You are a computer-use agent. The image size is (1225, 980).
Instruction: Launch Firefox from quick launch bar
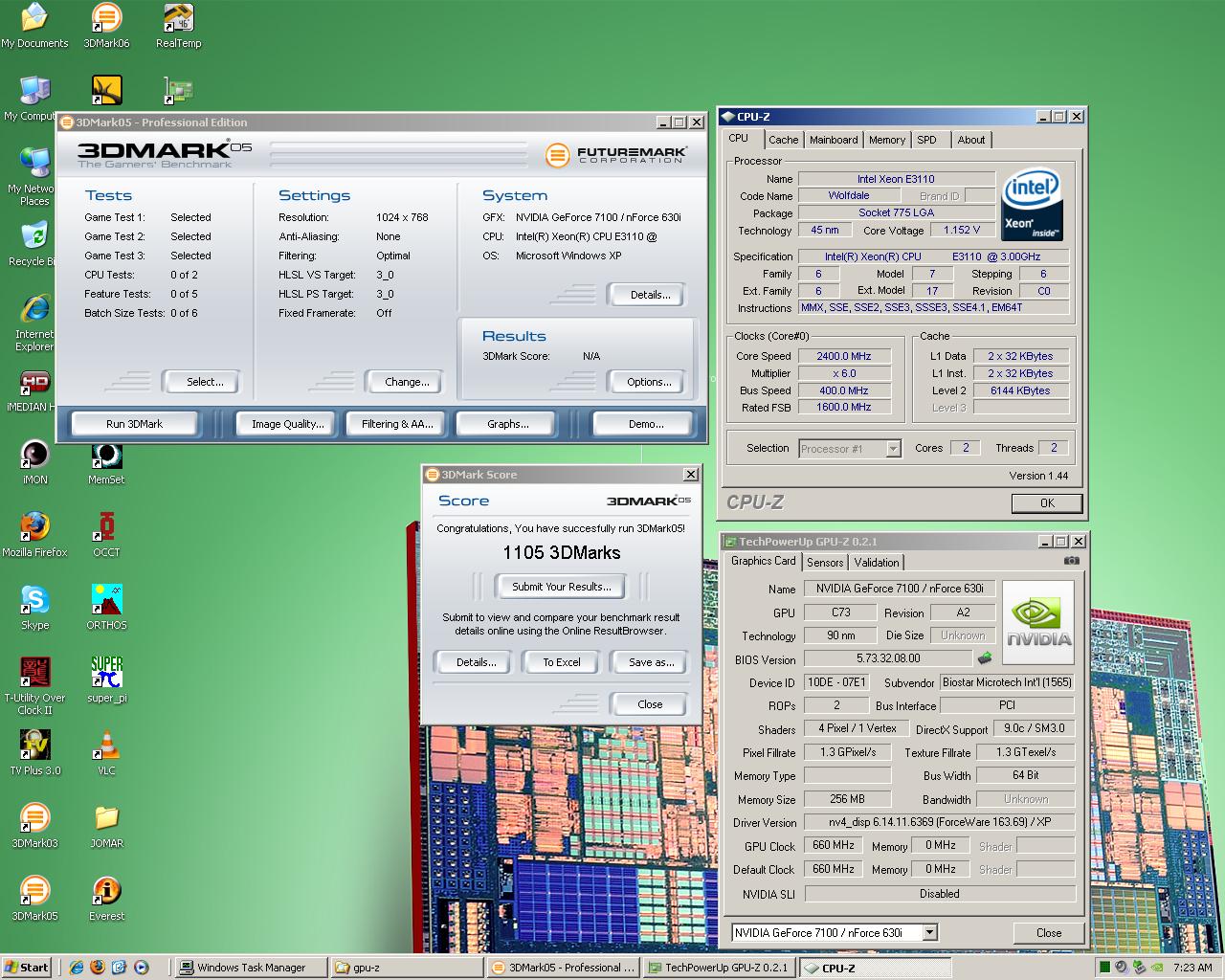pyautogui.click(x=98, y=968)
